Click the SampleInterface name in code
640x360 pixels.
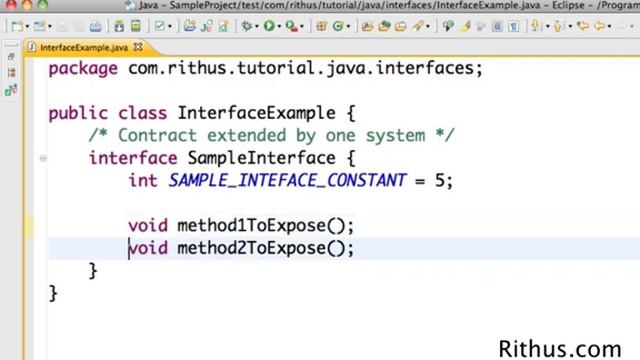coord(261,158)
